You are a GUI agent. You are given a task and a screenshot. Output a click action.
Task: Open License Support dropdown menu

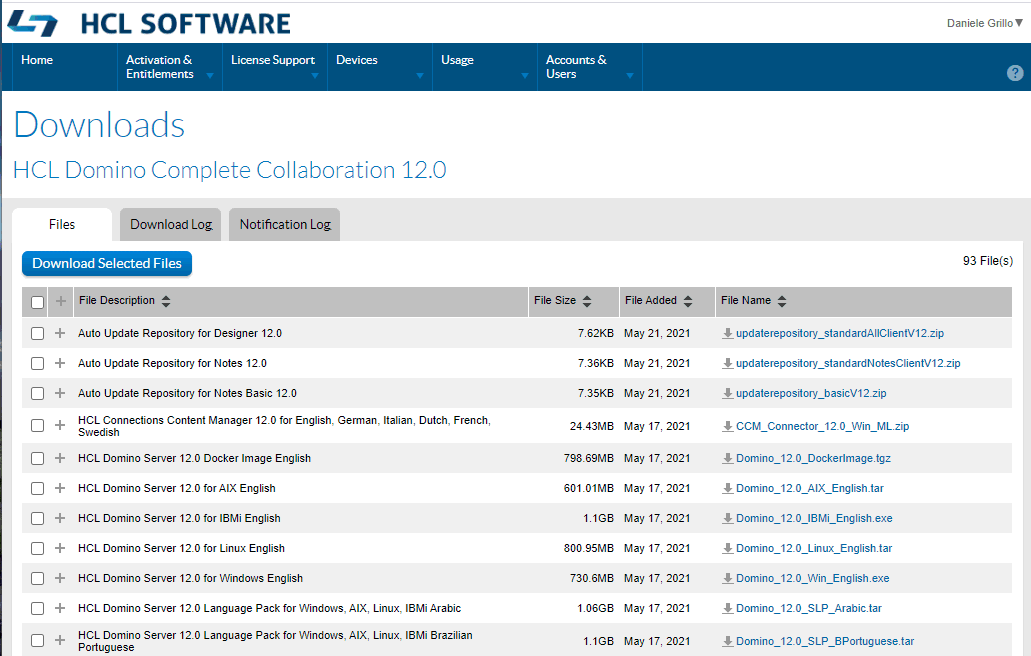click(x=275, y=67)
